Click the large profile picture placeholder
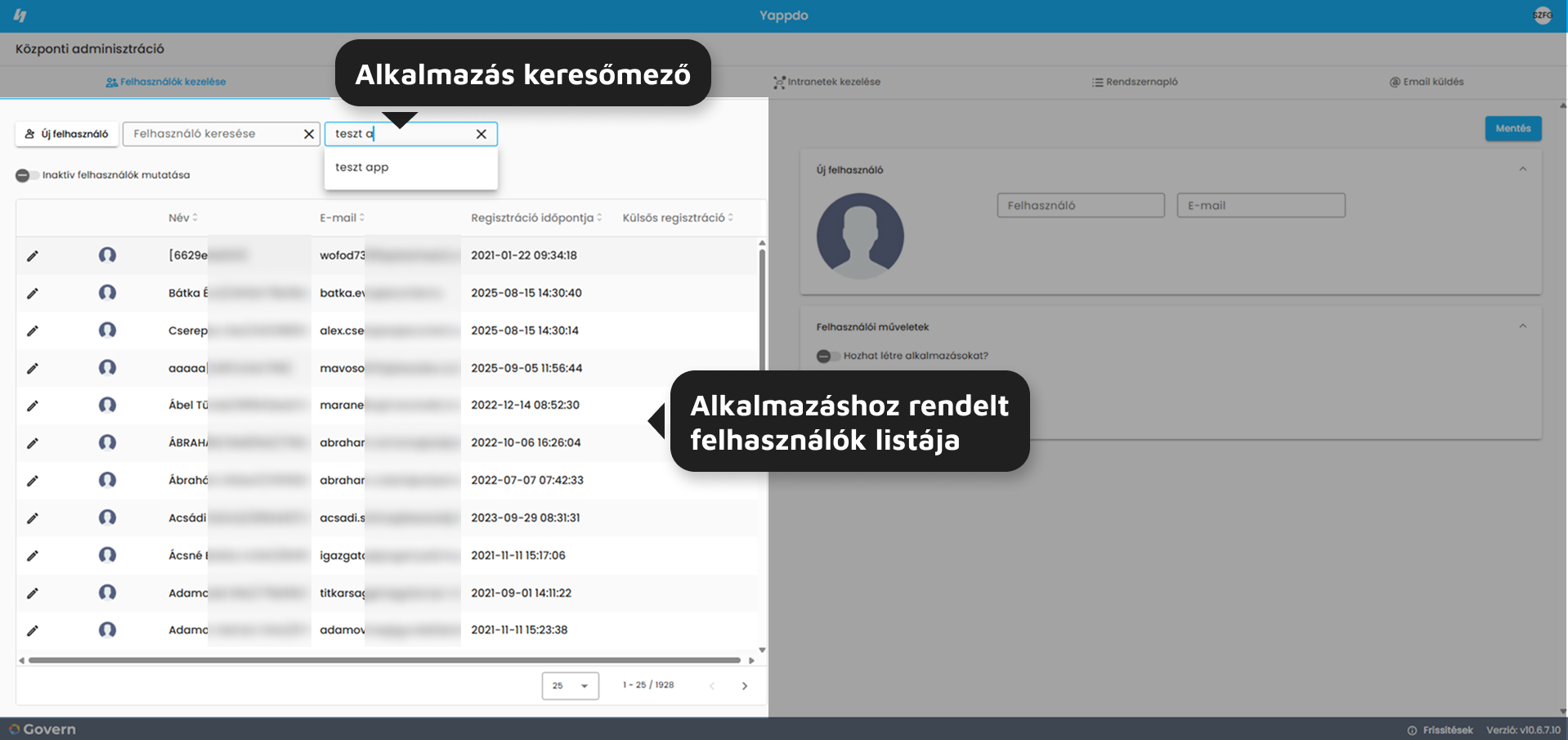The height and width of the screenshot is (740, 1568). point(860,236)
